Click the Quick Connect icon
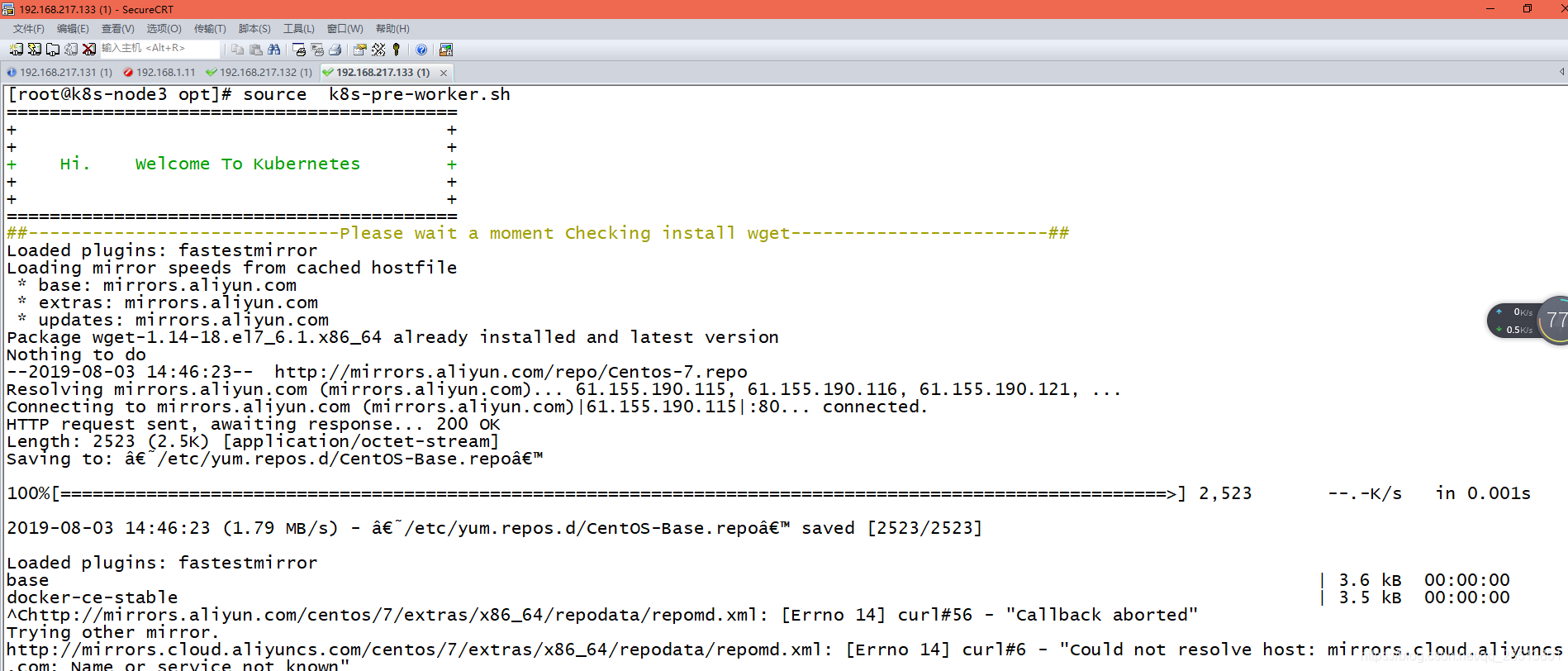The image size is (1568, 671). click(35, 50)
